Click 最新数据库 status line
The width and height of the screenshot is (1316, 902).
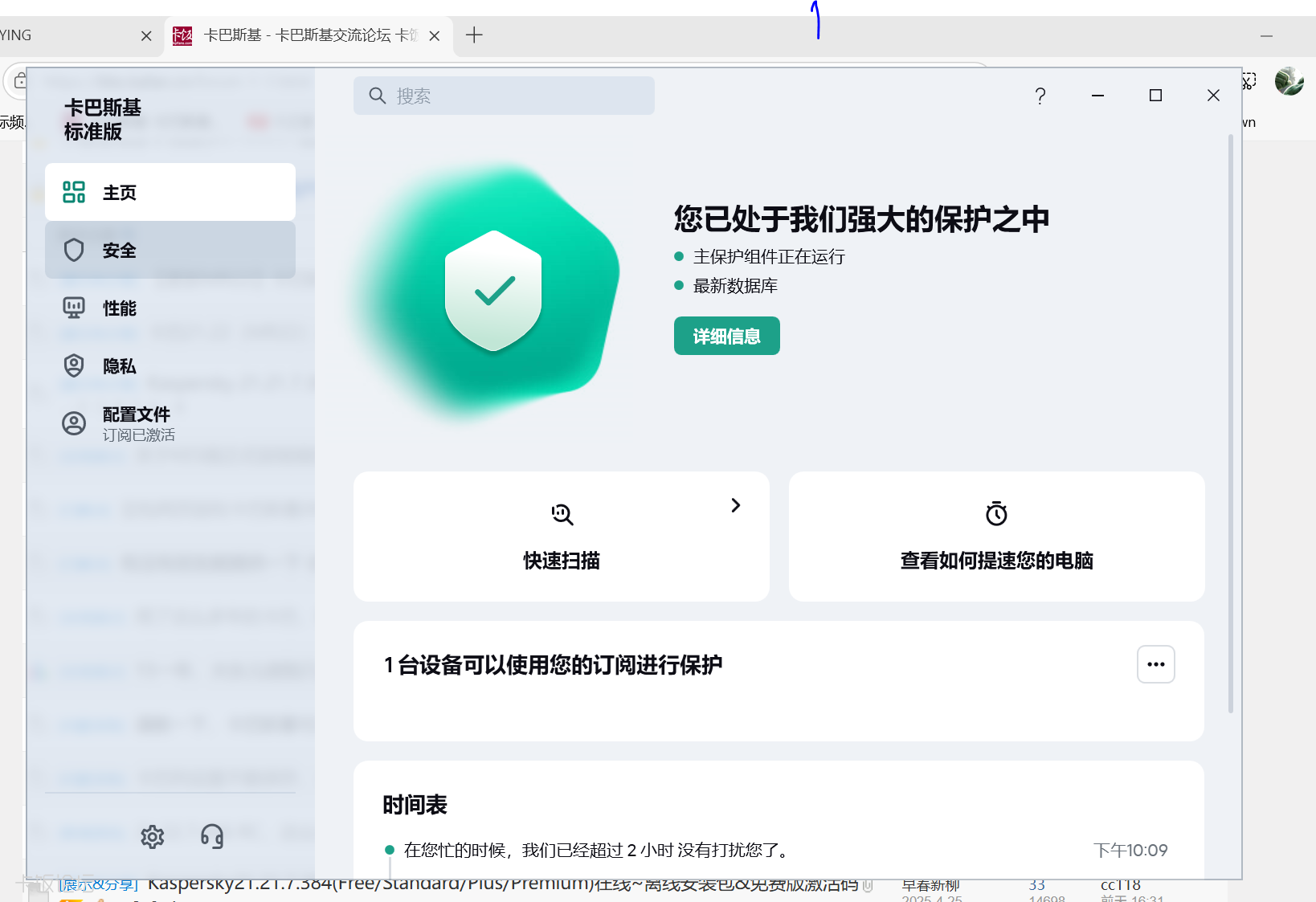point(735,285)
